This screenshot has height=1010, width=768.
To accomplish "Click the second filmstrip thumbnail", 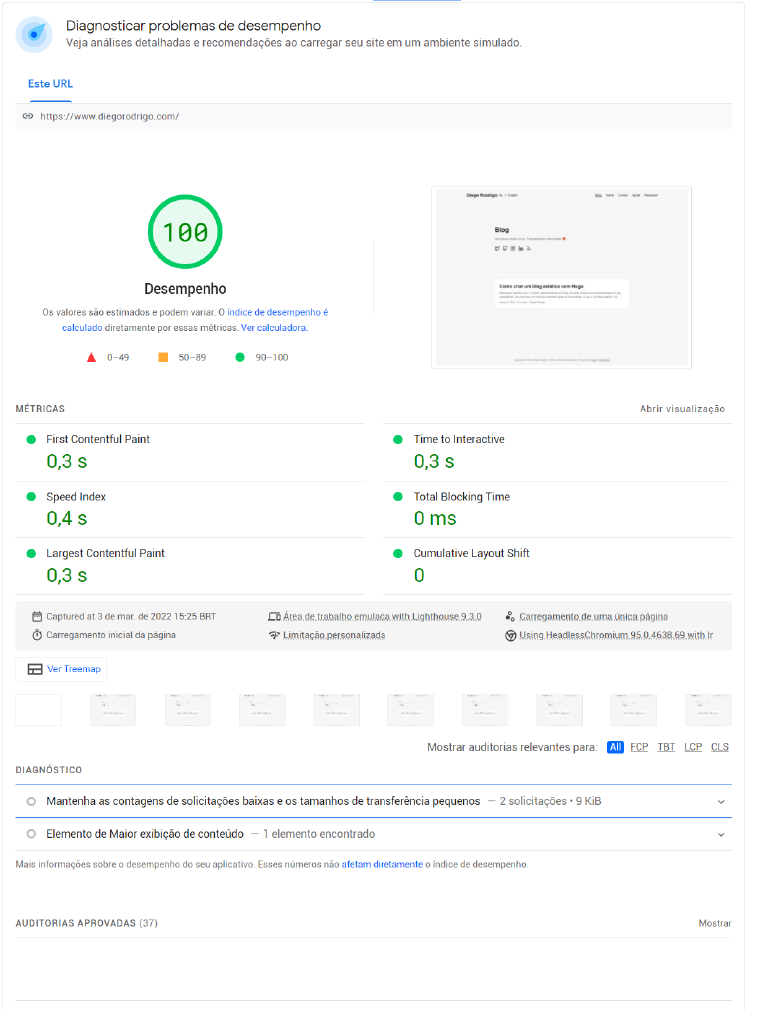I will (x=113, y=710).
